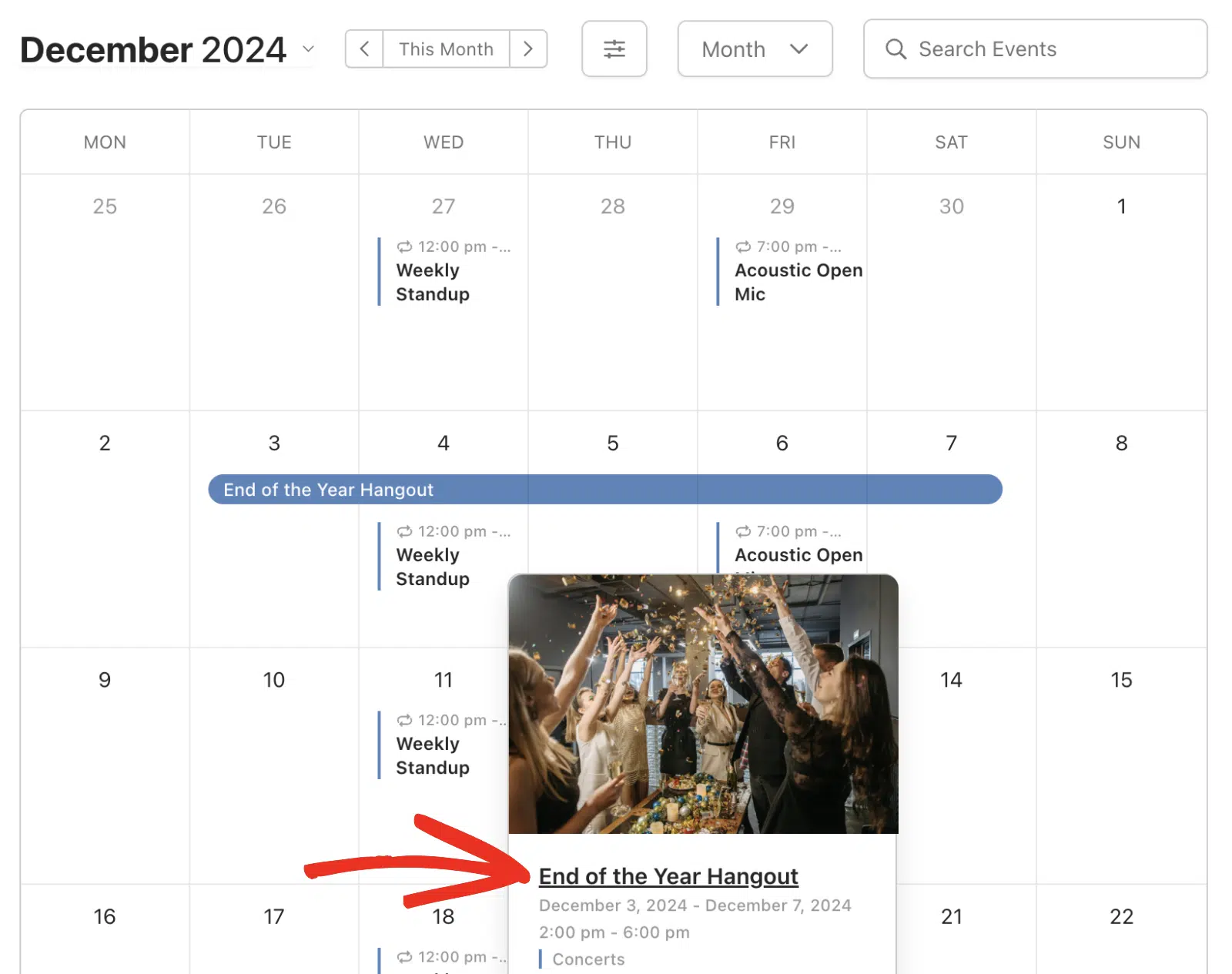Click the search magnifier icon
Viewport: 1232px width, 974px height.
pyautogui.click(x=896, y=49)
